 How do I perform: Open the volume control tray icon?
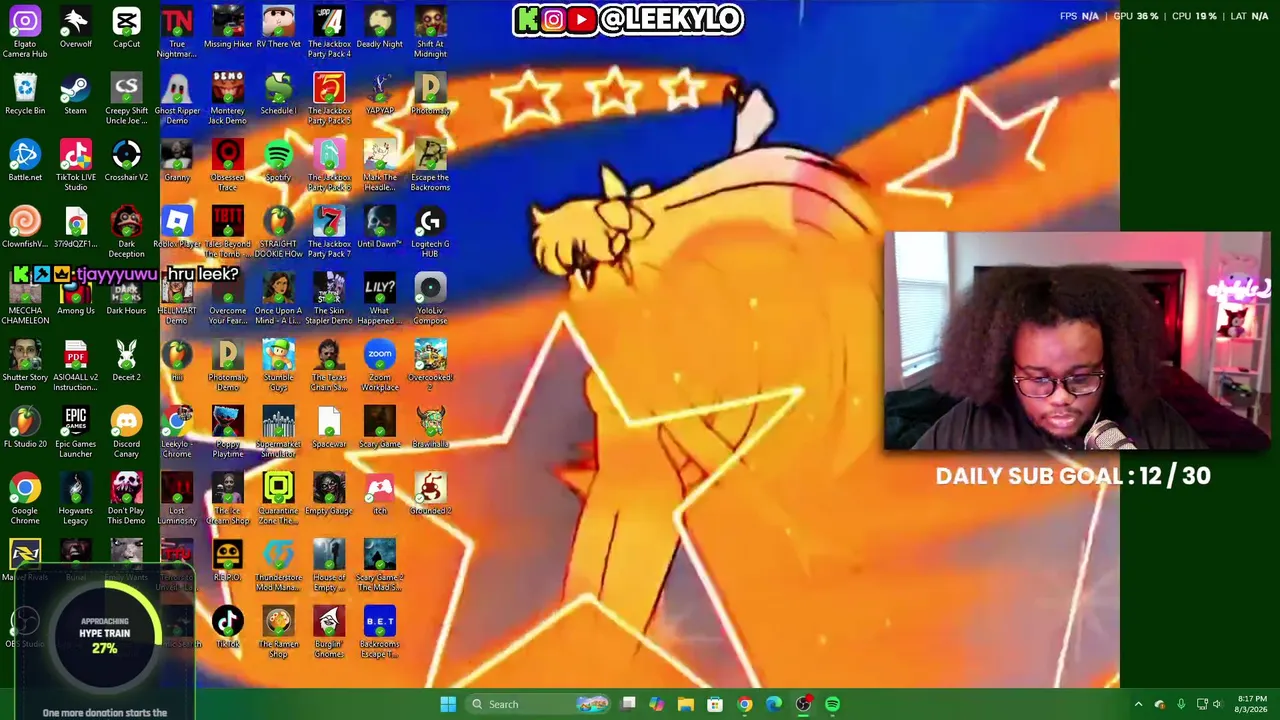1219,704
